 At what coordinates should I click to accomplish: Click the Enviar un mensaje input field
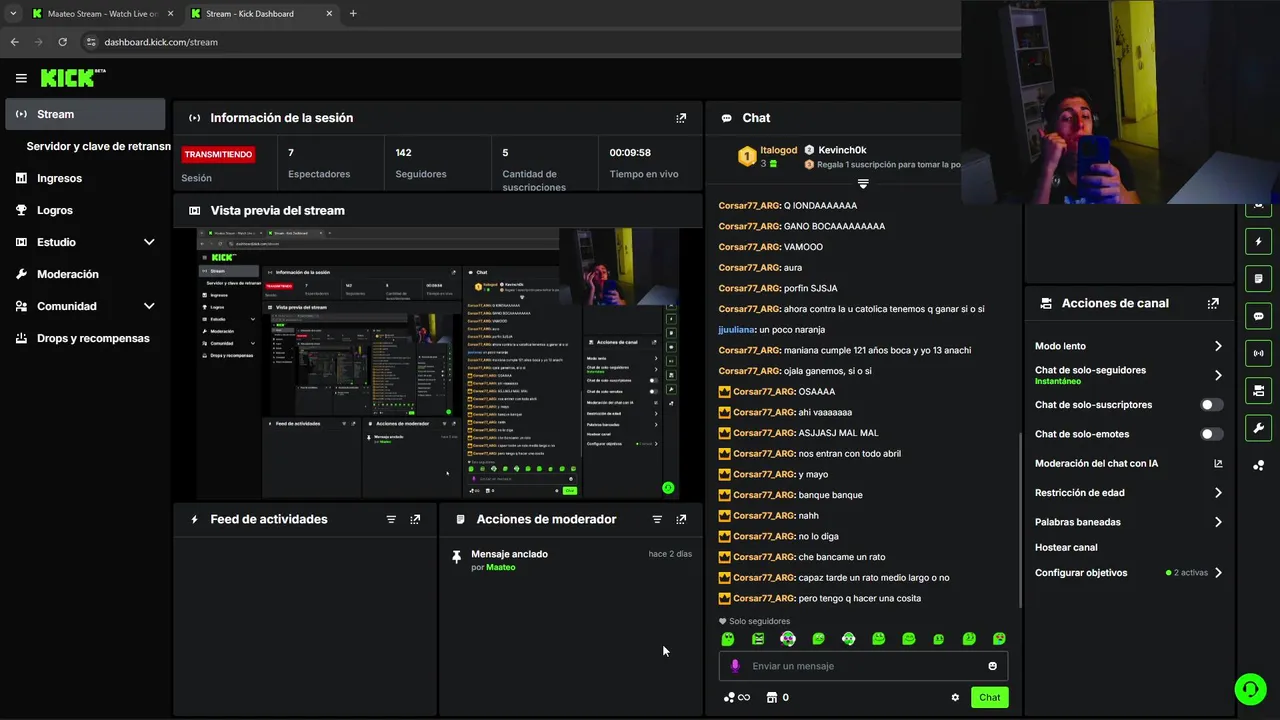[863, 666]
